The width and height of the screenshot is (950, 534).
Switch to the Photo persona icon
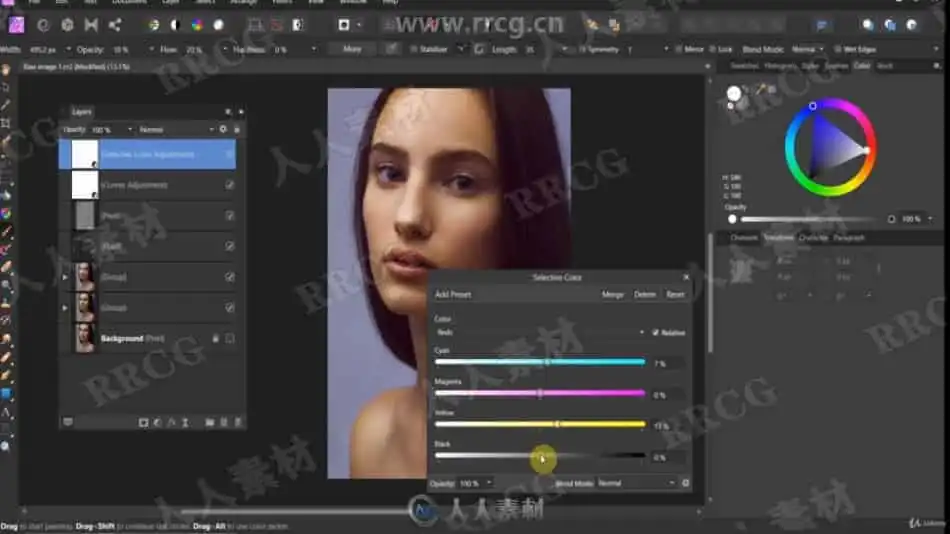16,25
